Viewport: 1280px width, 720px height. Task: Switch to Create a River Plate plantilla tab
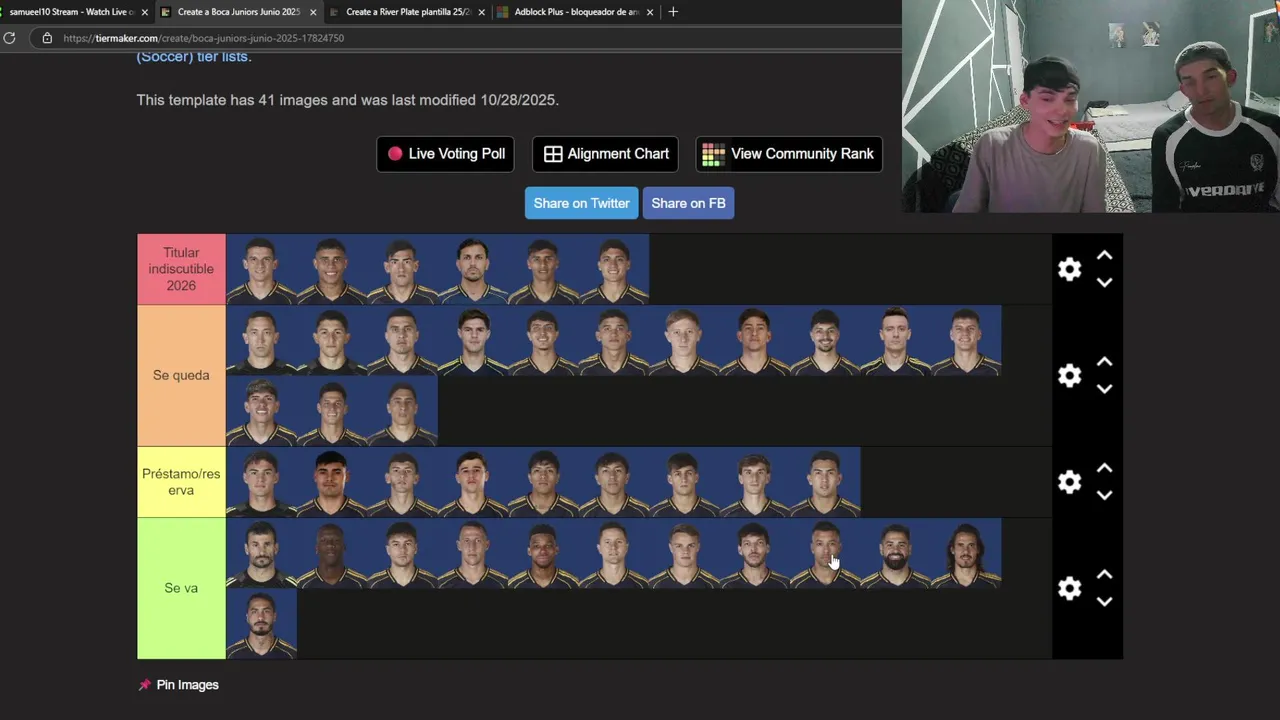tap(407, 12)
